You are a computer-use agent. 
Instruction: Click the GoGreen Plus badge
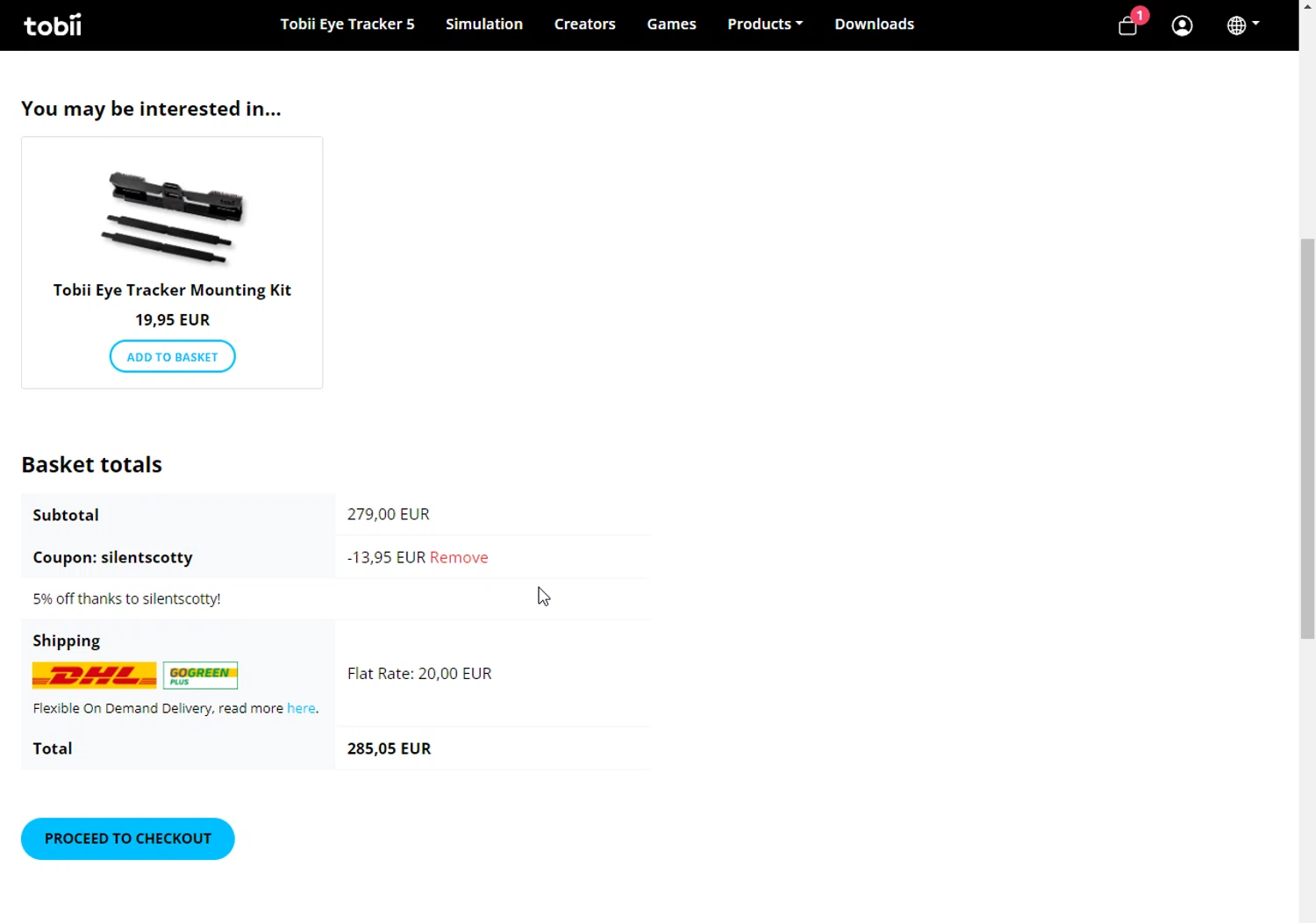pos(200,675)
